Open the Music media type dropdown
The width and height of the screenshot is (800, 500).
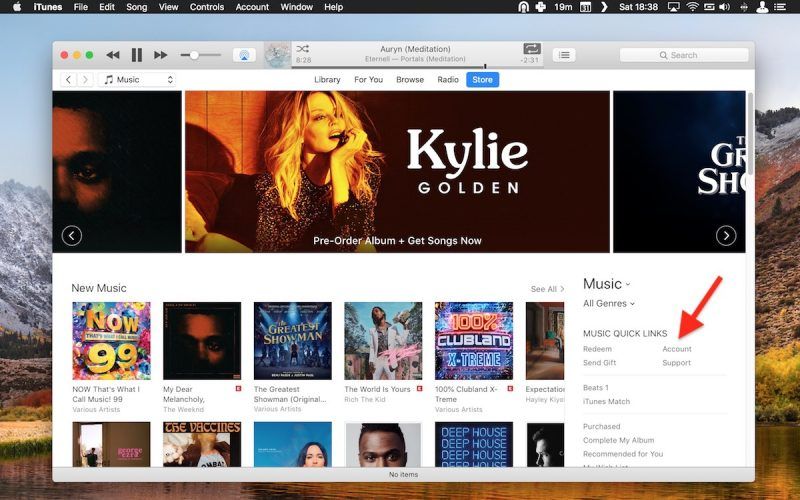pyautogui.click(x=138, y=80)
